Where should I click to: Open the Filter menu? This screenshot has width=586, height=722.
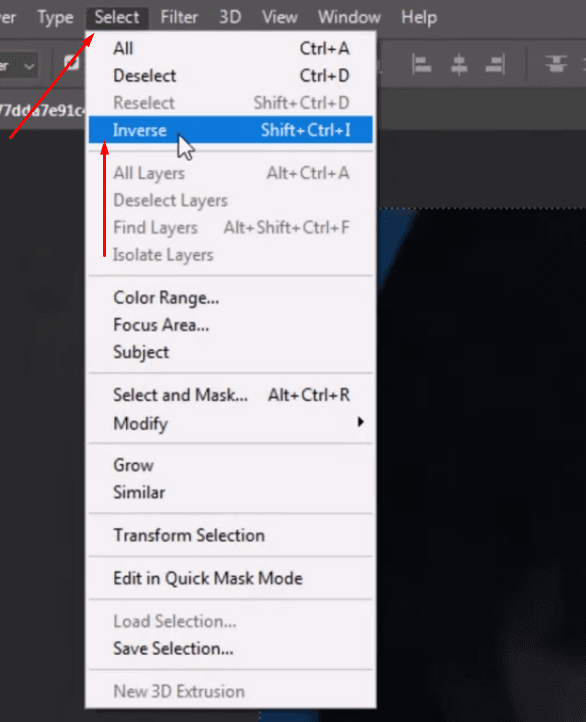coord(179,17)
